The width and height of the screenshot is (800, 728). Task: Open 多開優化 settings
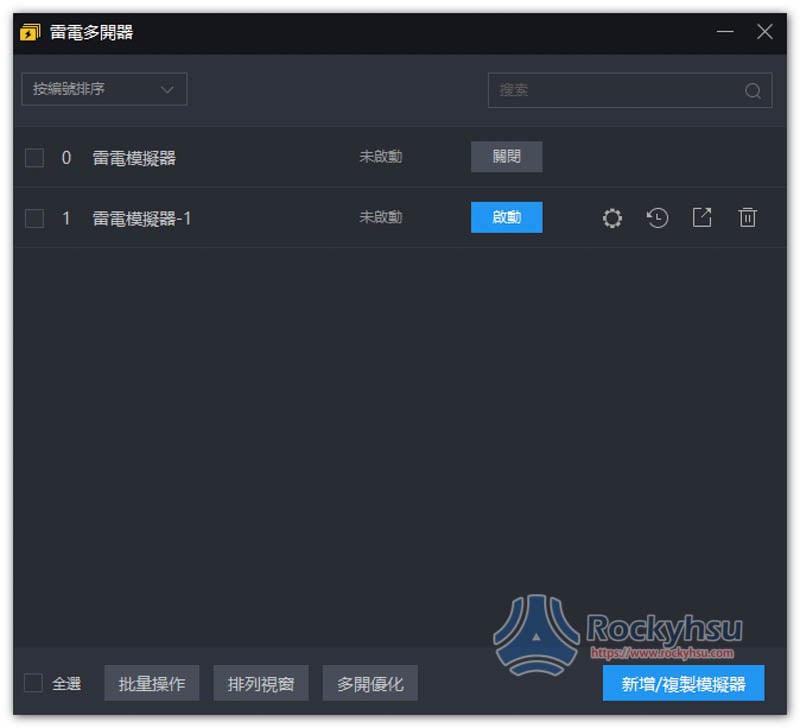pyautogui.click(x=370, y=683)
